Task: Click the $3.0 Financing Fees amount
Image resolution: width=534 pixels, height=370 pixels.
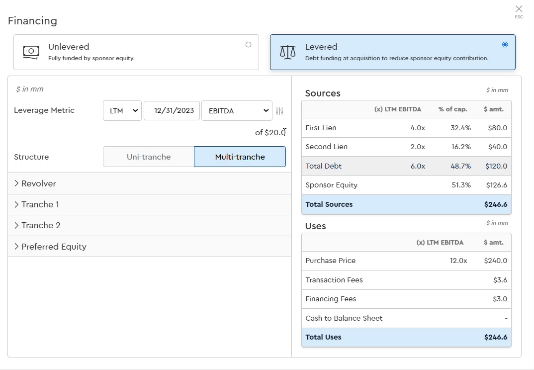Action: (500, 299)
